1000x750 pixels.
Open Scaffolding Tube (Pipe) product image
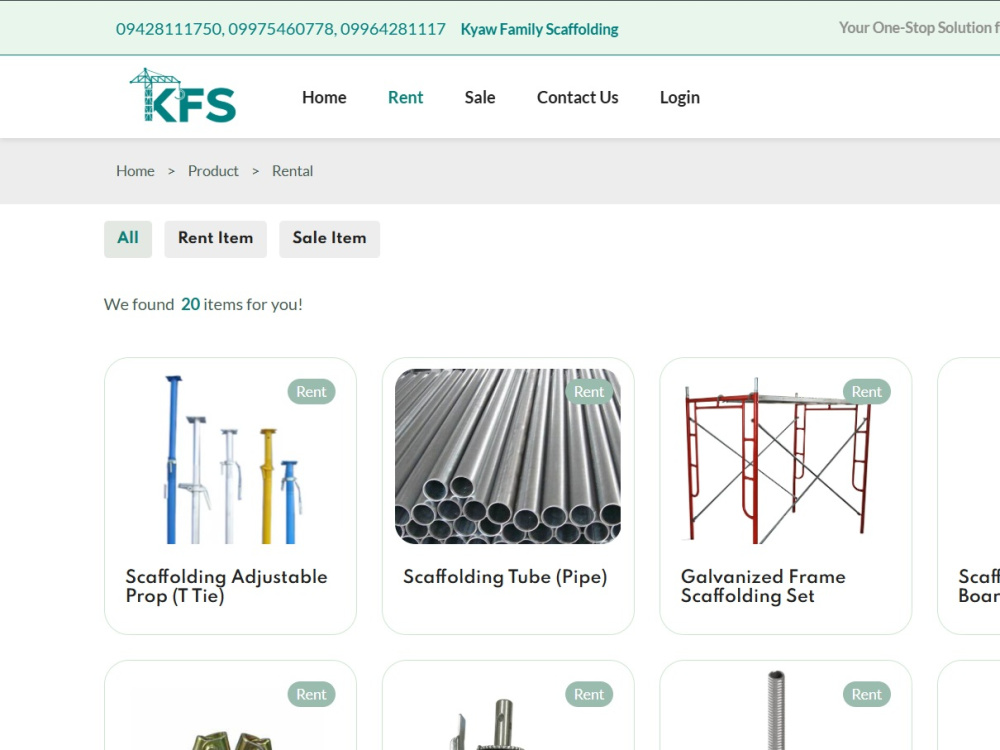click(508, 457)
